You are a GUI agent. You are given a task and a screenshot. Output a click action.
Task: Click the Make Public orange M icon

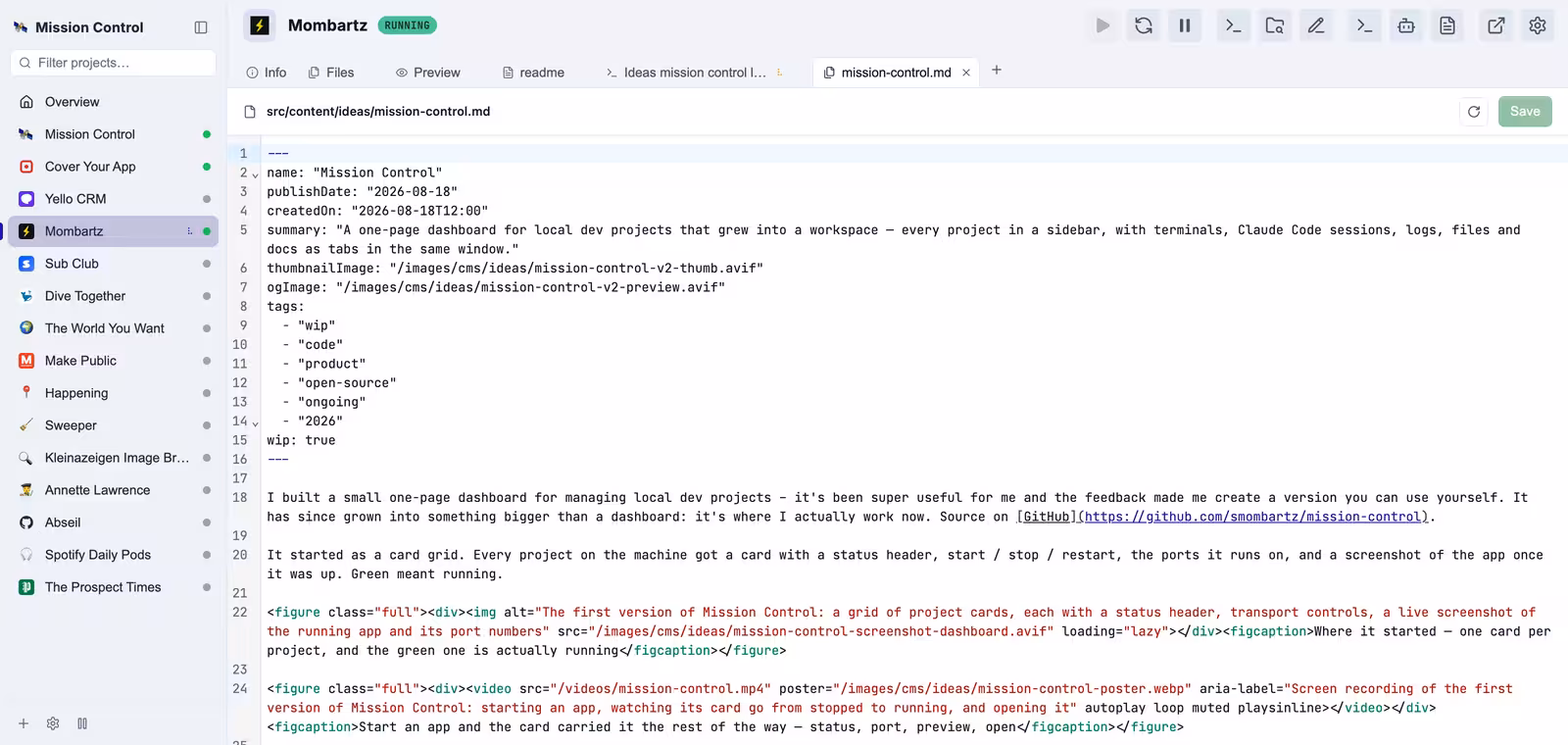point(26,361)
